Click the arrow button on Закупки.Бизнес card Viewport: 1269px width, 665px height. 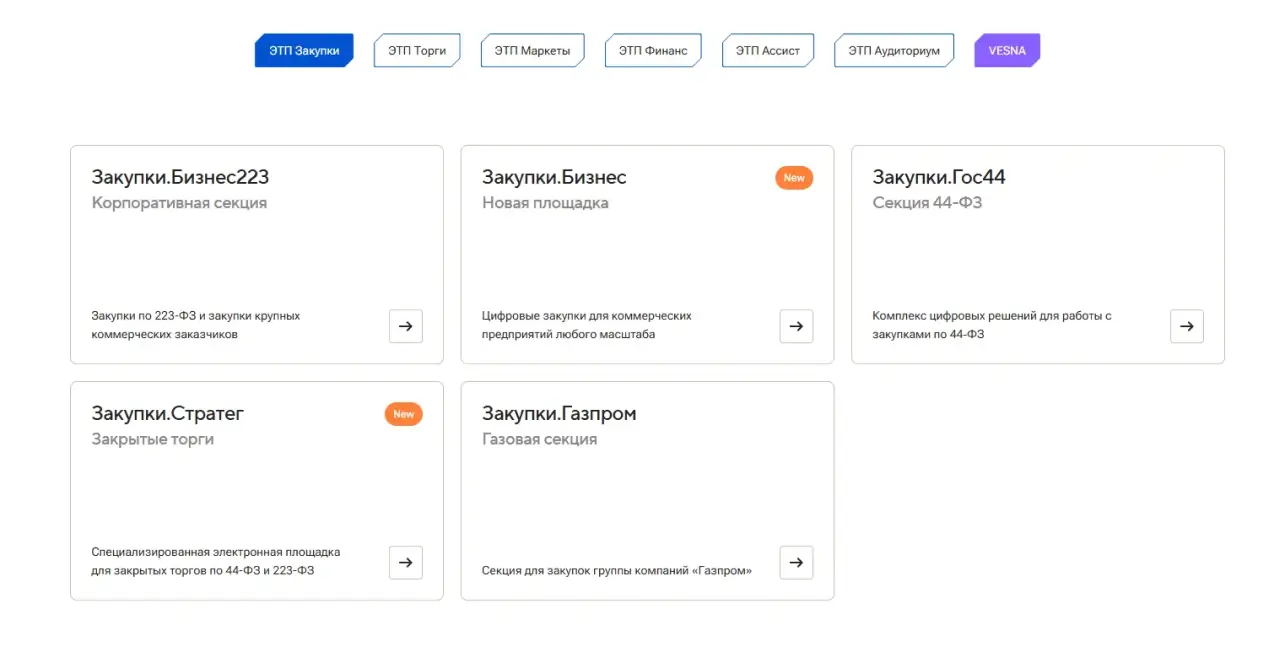796,326
